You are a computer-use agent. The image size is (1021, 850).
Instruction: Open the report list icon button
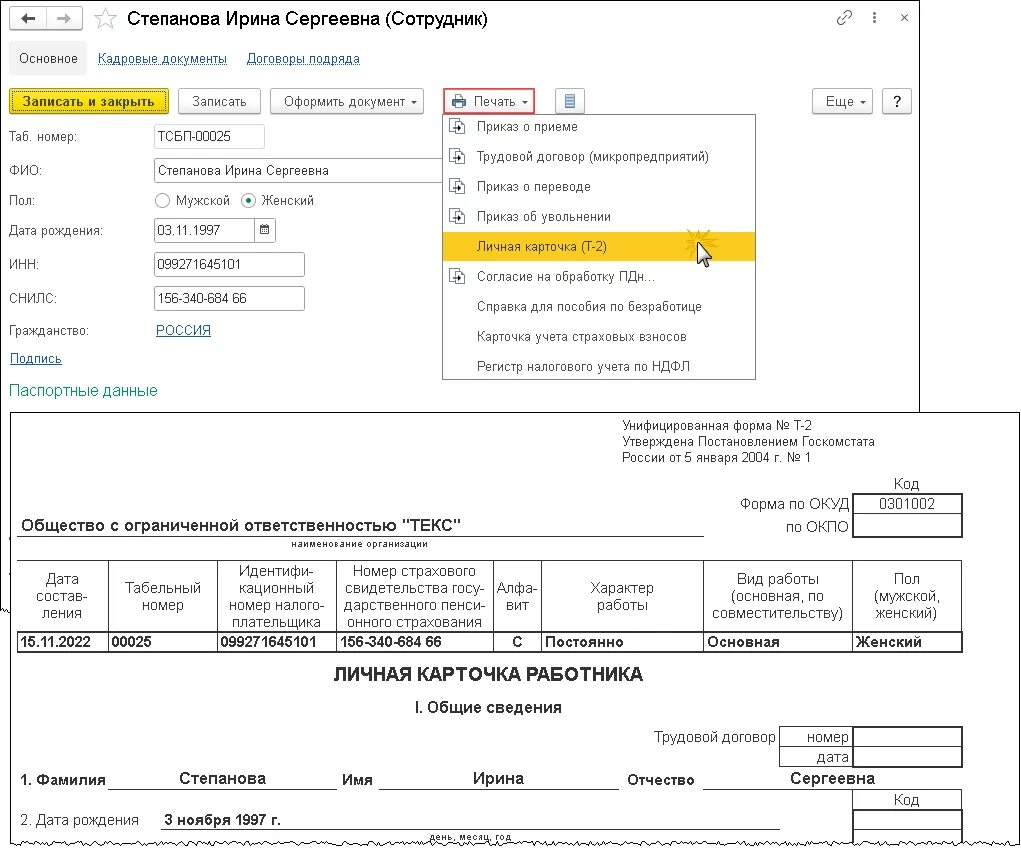click(x=570, y=102)
